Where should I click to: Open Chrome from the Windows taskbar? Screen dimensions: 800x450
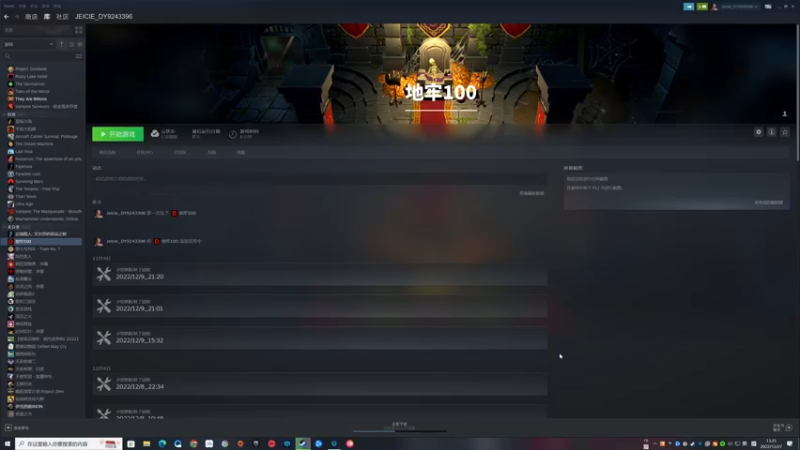tap(193, 444)
